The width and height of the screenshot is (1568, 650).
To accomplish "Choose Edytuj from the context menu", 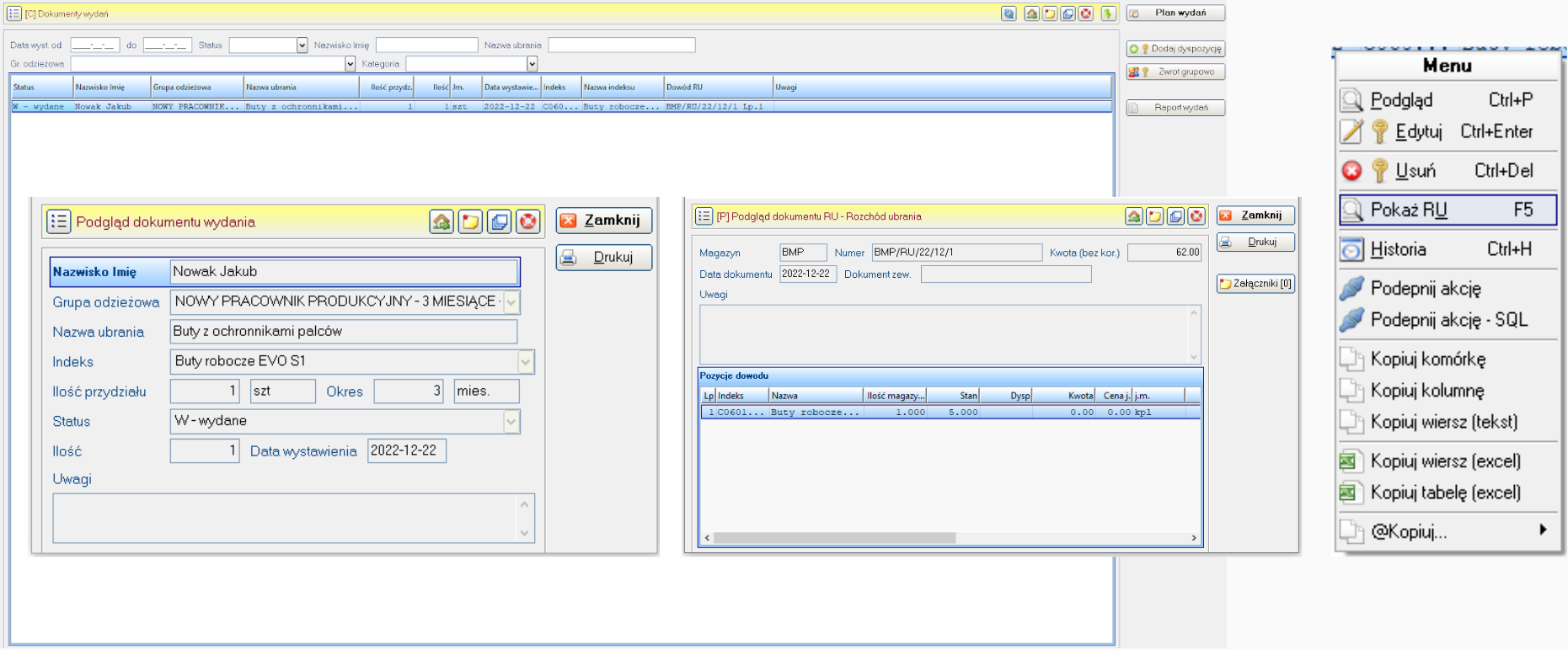I will point(1448,131).
